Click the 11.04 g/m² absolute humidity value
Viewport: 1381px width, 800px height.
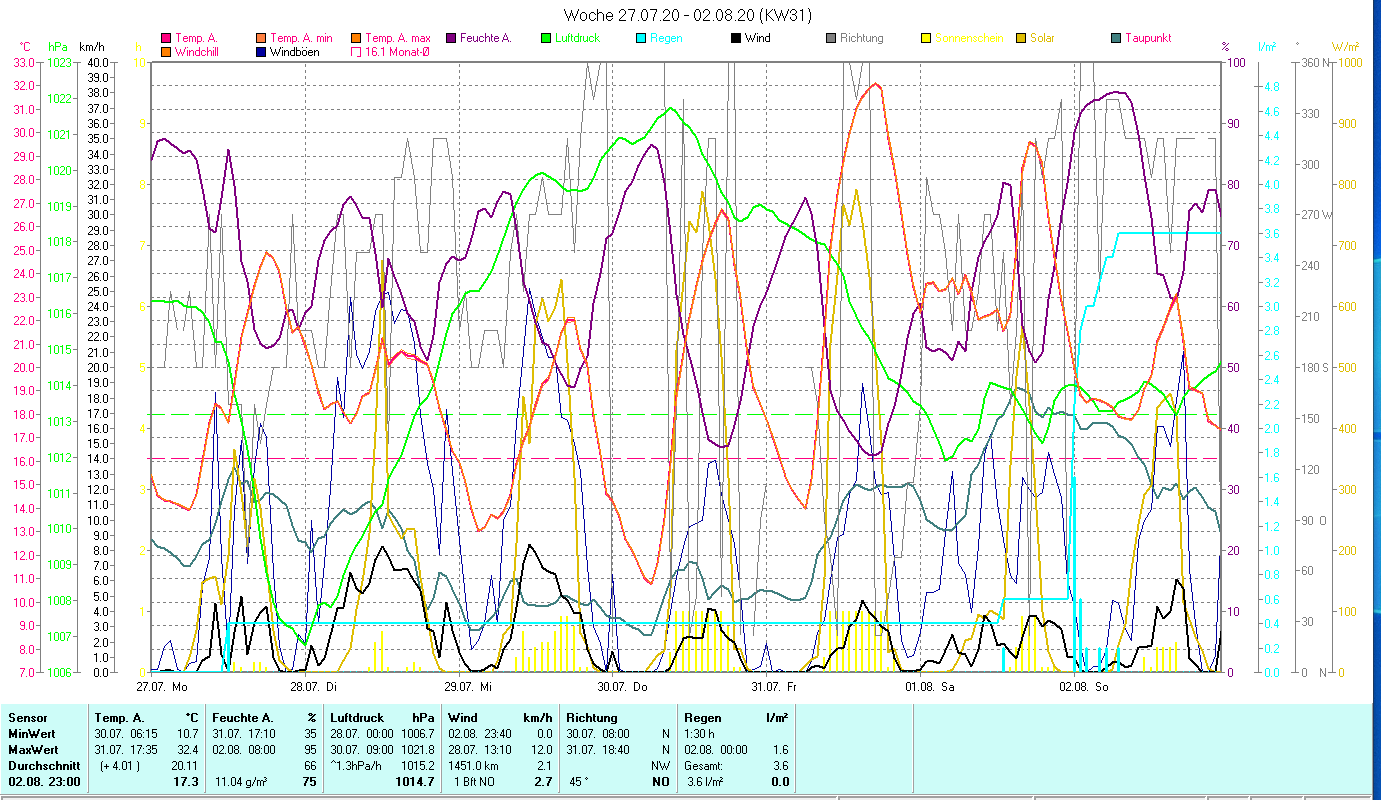pos(242,782)
